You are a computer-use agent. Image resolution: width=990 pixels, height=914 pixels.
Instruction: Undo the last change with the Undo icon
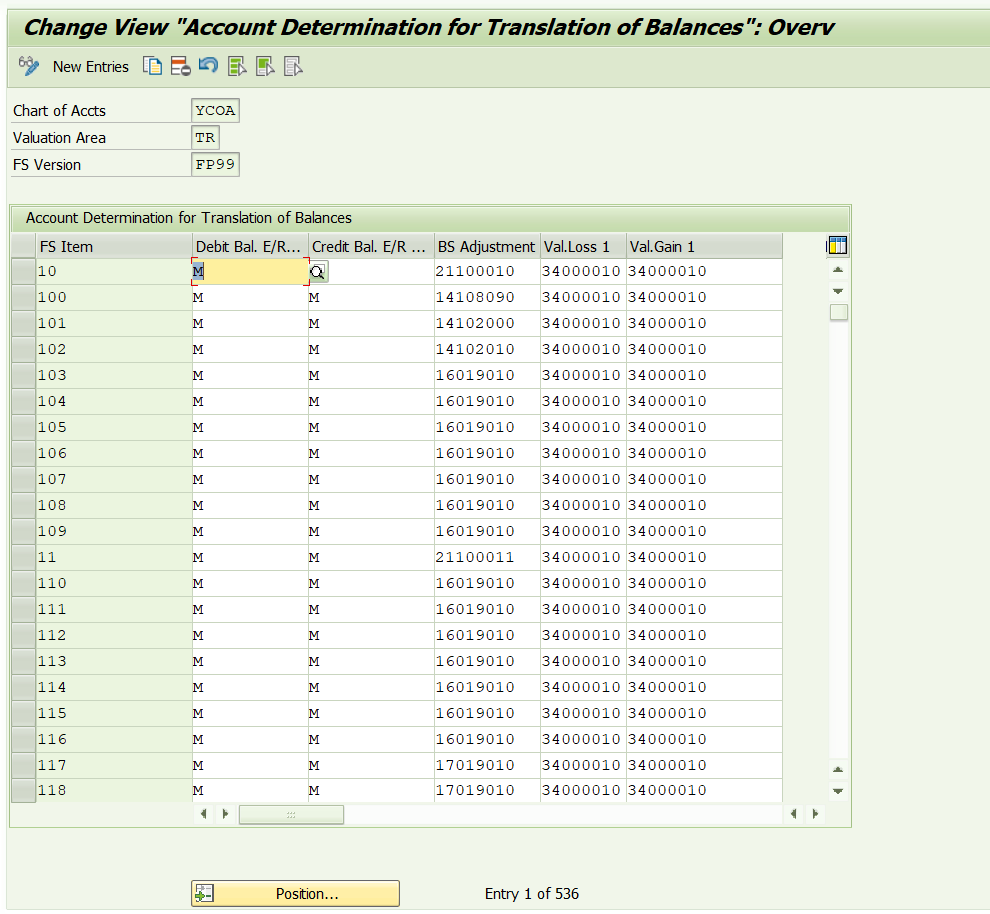[207, 66]
